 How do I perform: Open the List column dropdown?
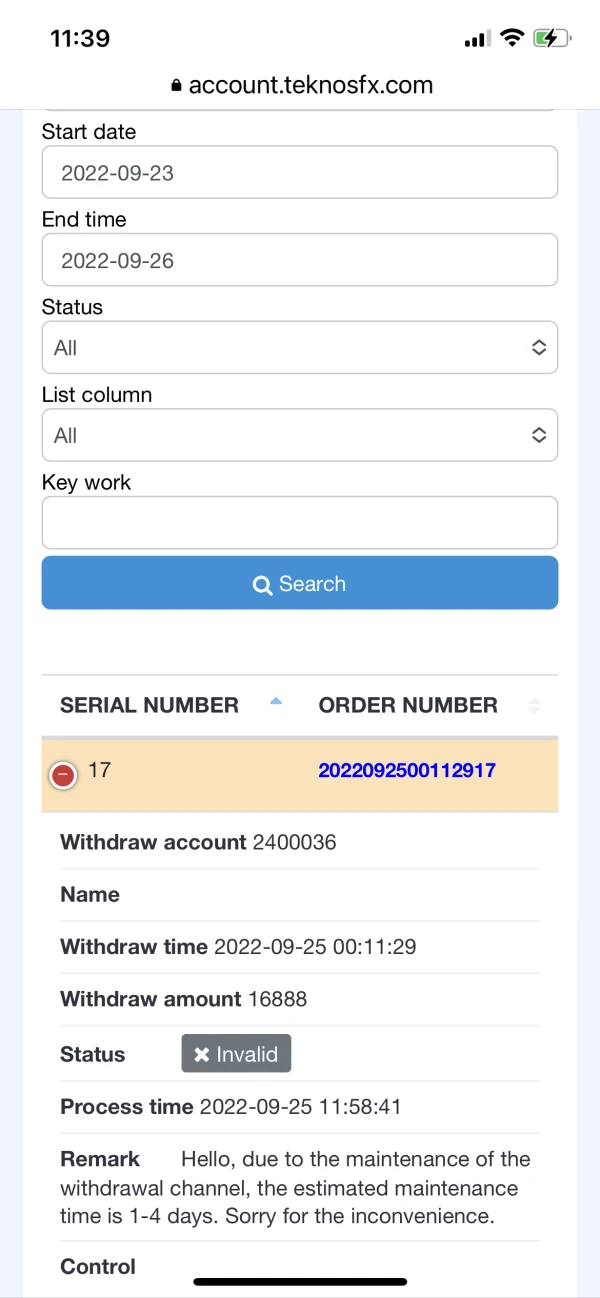tap(299, 435)
